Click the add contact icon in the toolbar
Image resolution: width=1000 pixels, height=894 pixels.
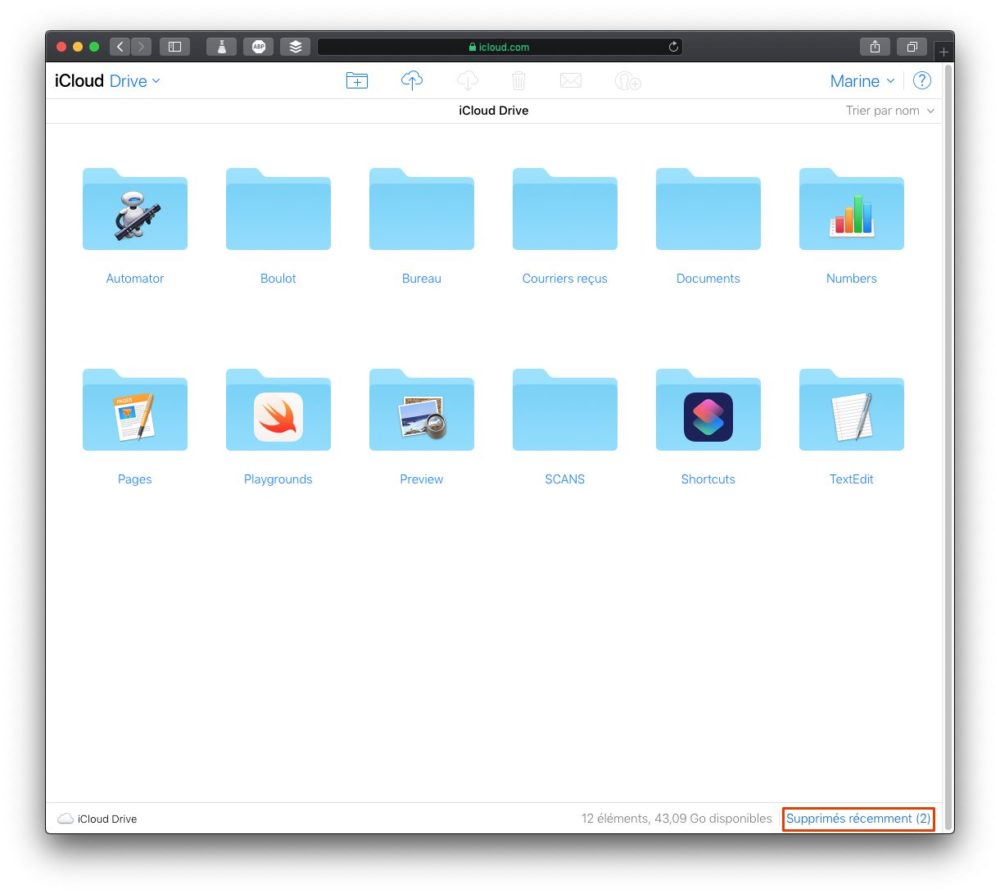point(627,80)
